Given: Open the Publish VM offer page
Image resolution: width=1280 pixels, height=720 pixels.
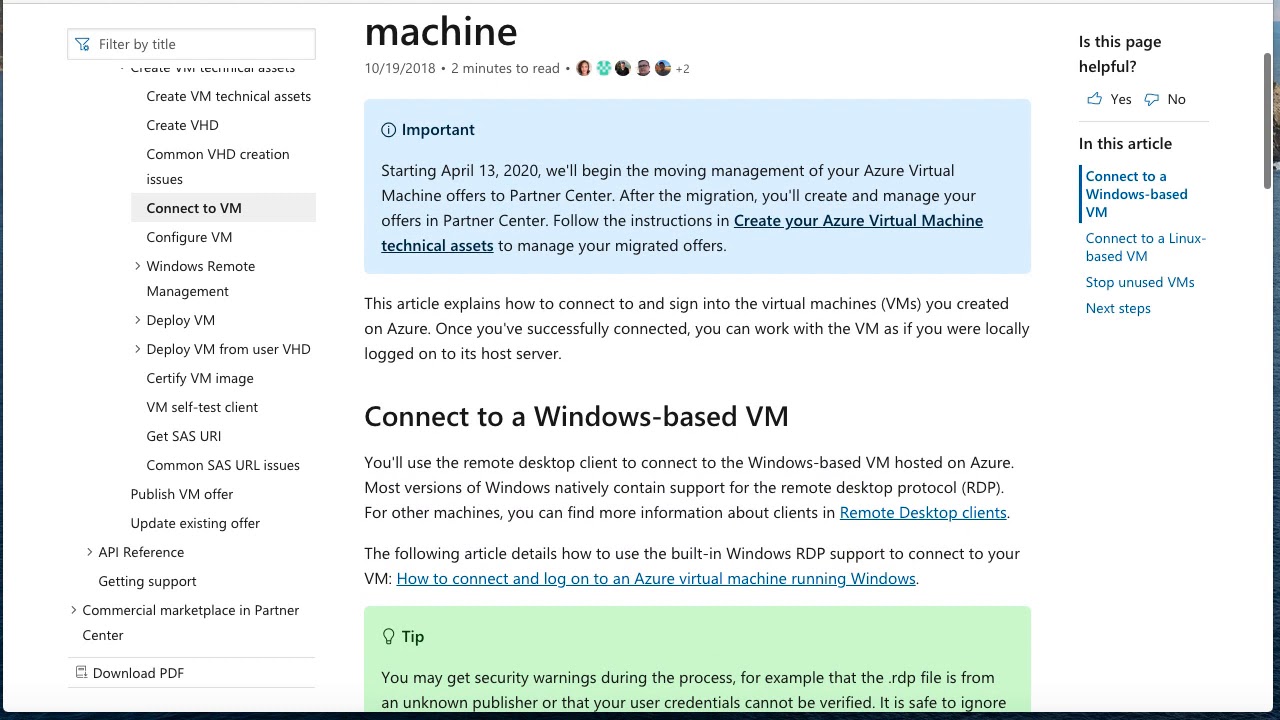Looking at the screenshot, I should (x=182, y=494).
